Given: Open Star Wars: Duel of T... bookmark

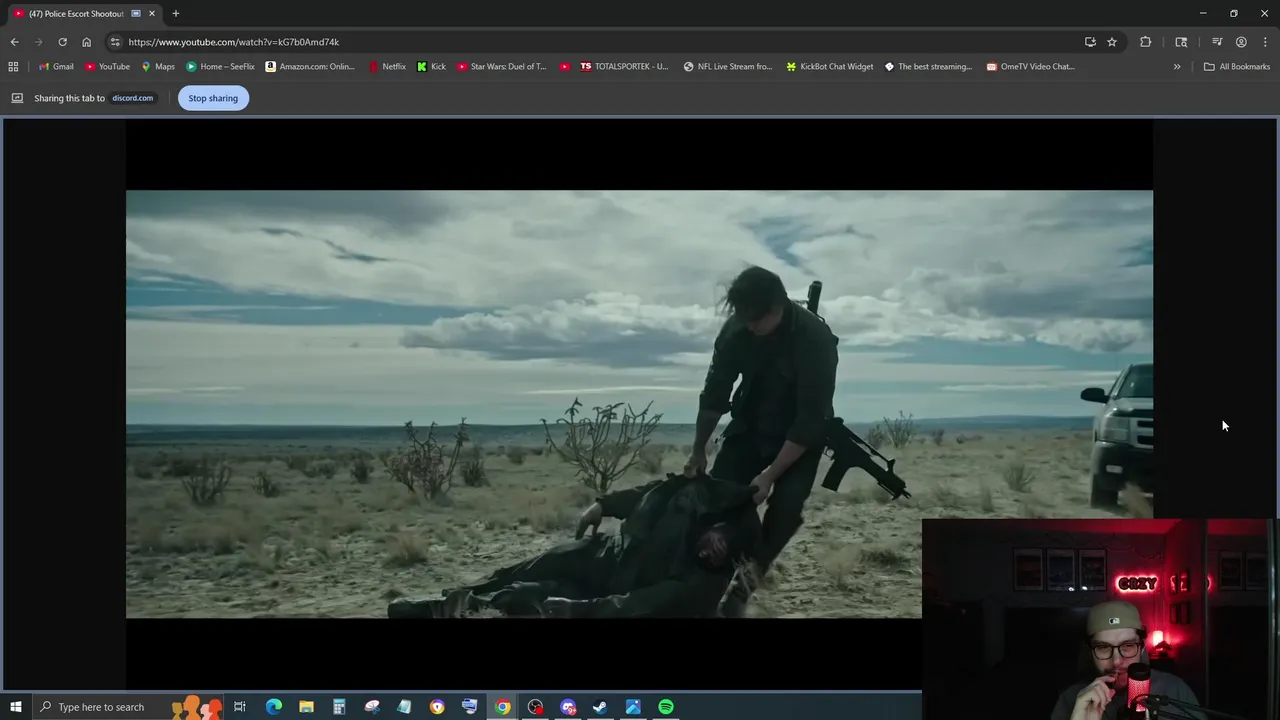Looking at the screenshot, I should tap(502, 66).
